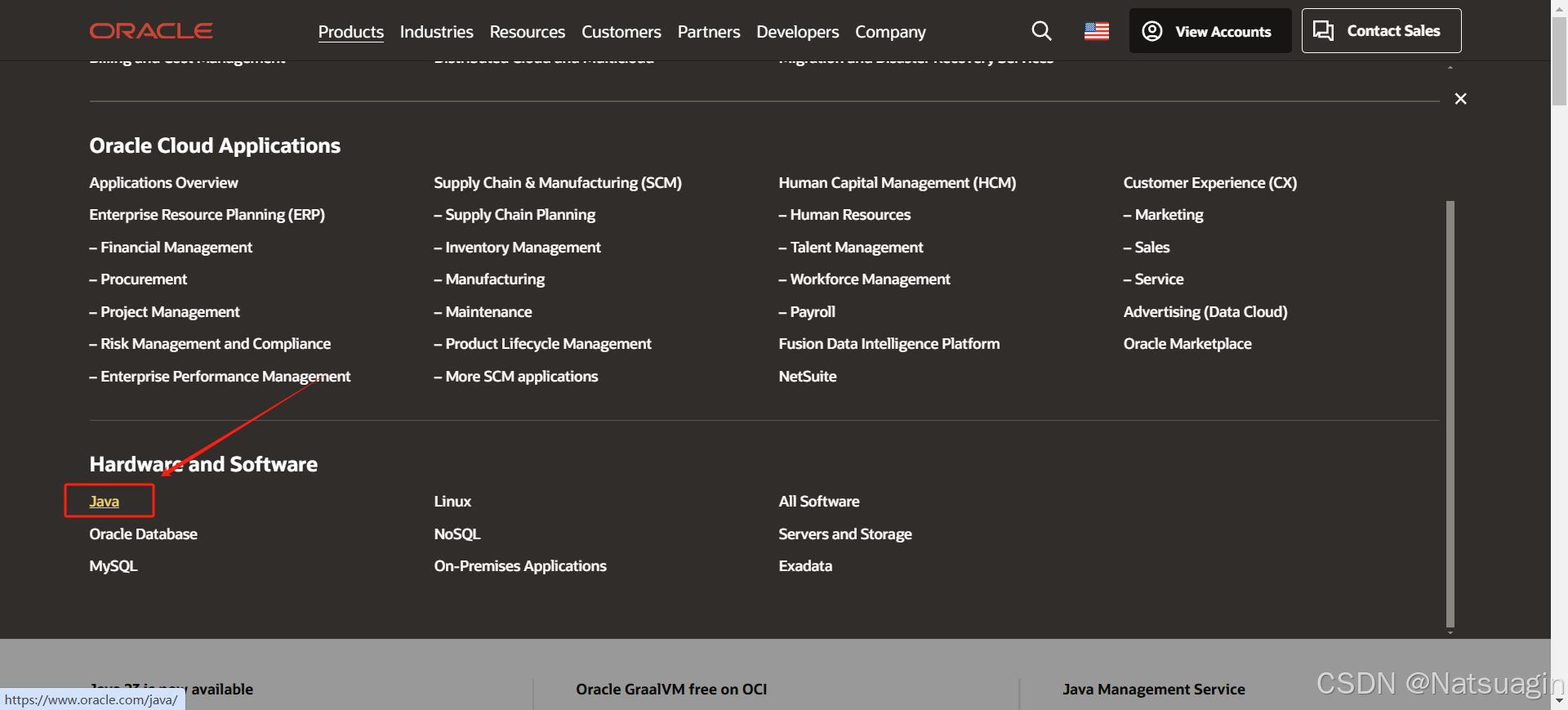Open Oracle Database link
Image resolution: width=1568 pixels, height=710 pixels.
144,534
